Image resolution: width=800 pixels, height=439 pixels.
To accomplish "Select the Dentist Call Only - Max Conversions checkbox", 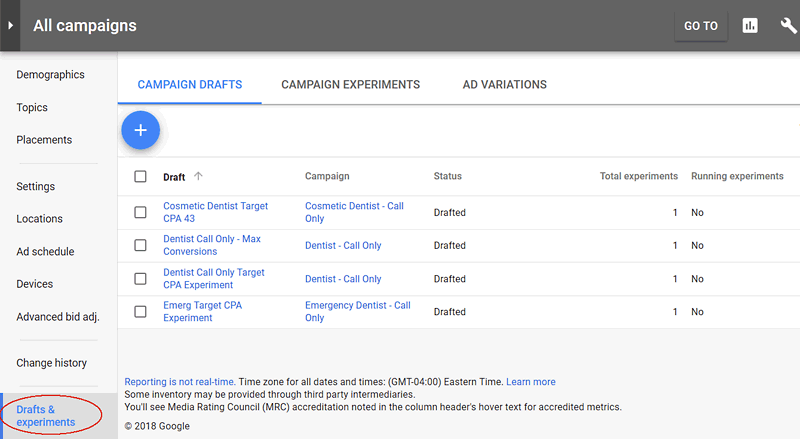I will (140, 245).
